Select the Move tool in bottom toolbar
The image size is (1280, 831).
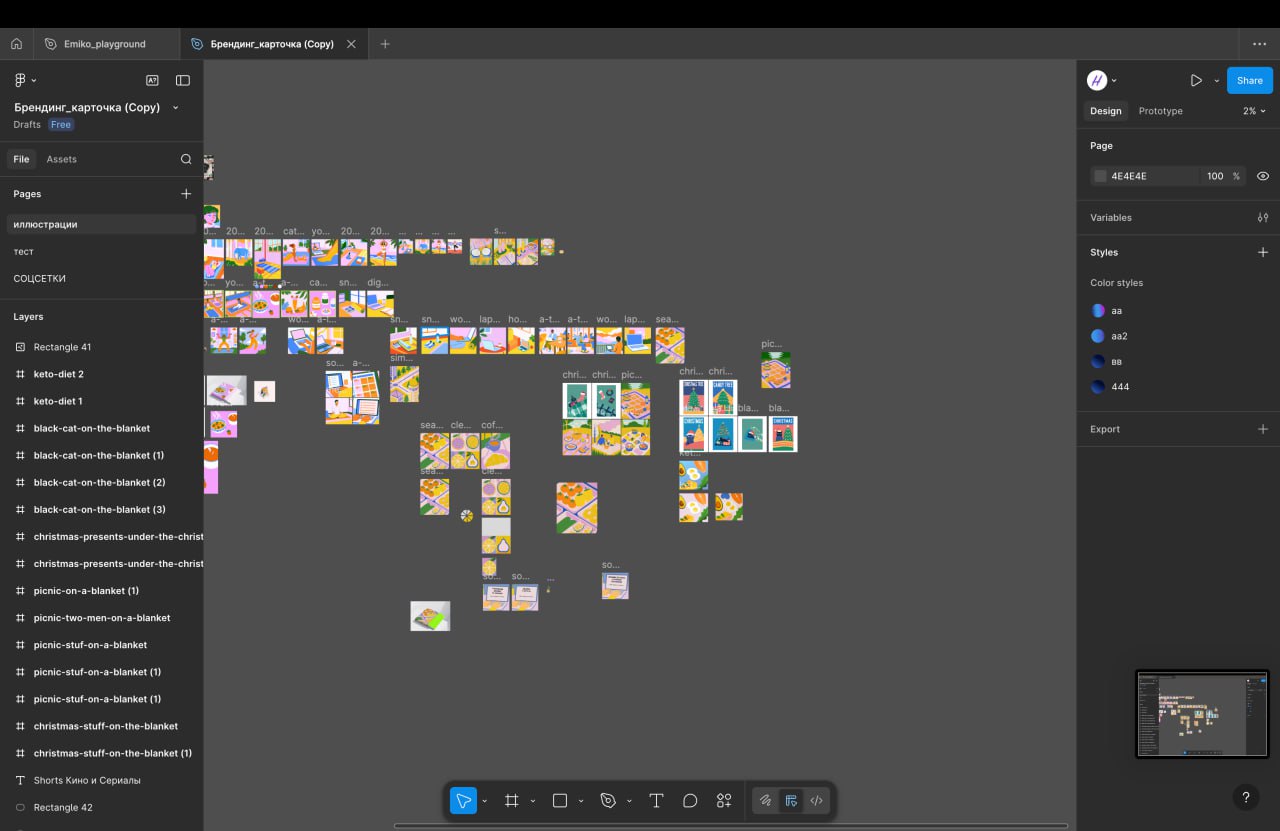(x=463, y=800)
